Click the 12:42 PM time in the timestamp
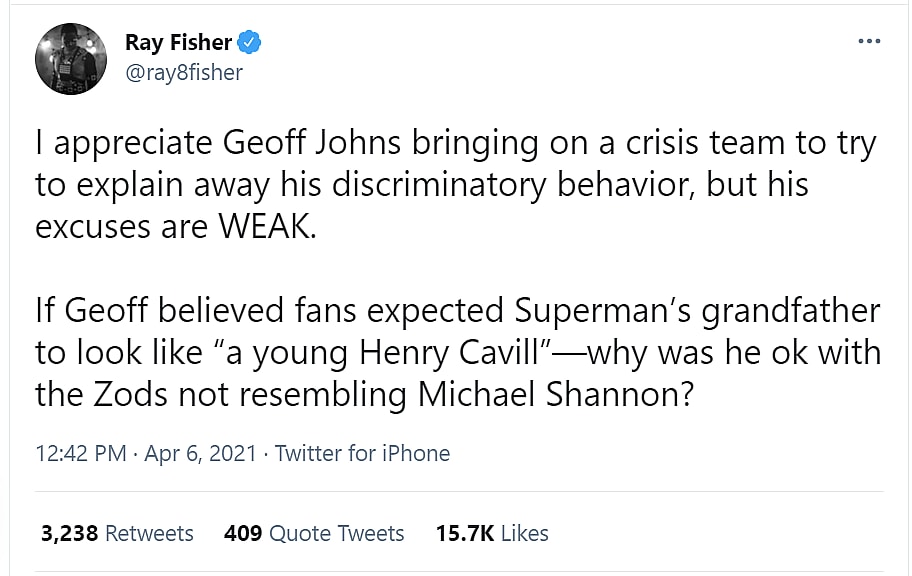 [80, 453]
